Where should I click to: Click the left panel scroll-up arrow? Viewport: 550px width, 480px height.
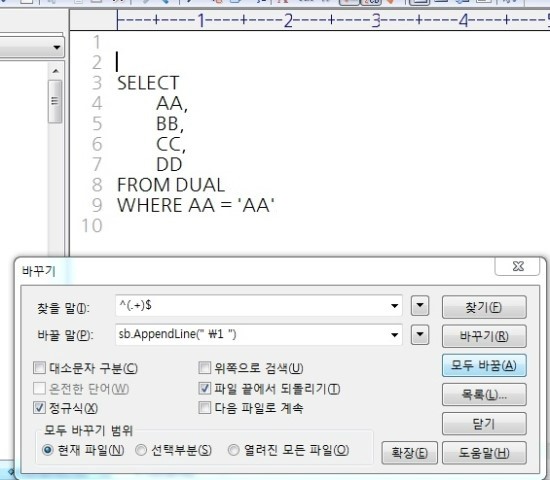pyautogui.click(x=55, y=71)
